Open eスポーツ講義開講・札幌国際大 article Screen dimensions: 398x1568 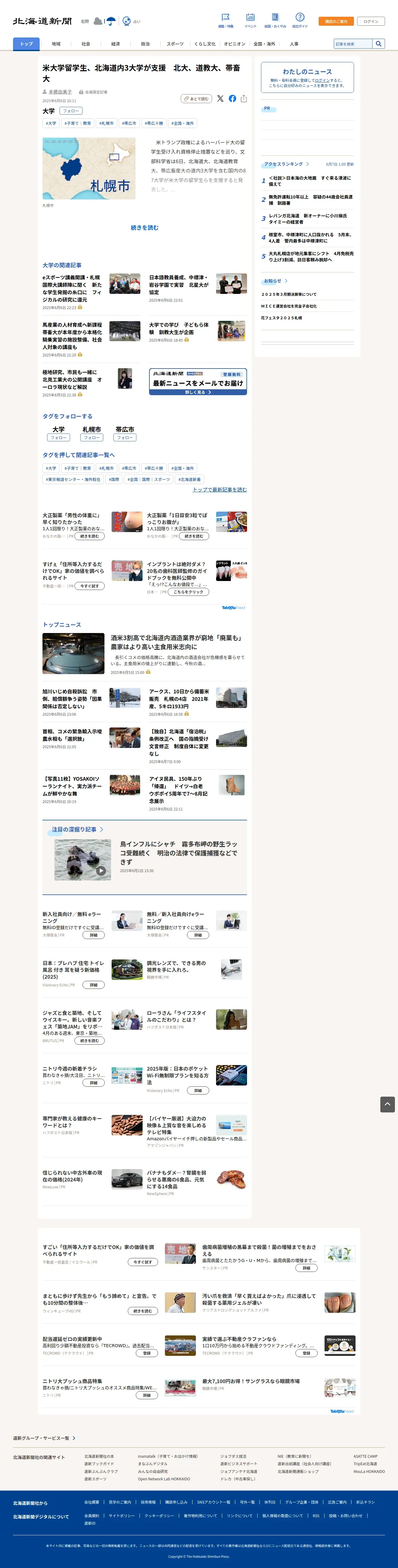72,289
